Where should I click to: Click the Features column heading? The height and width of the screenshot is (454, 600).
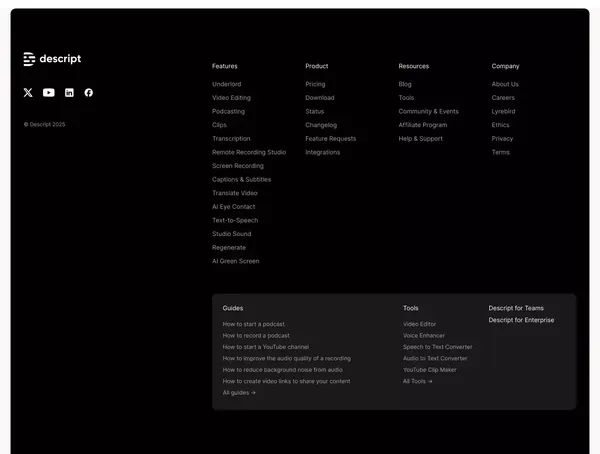pos(225,66)
